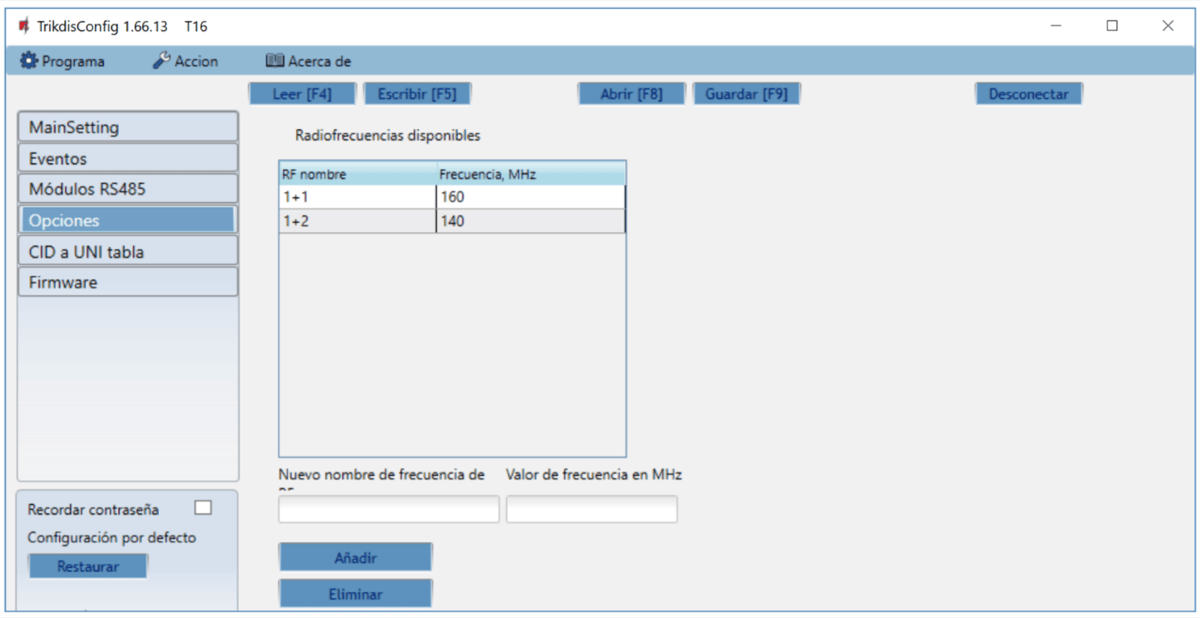
Task: Click Restaurar to restore default configuration
Action: pos(88,566)
